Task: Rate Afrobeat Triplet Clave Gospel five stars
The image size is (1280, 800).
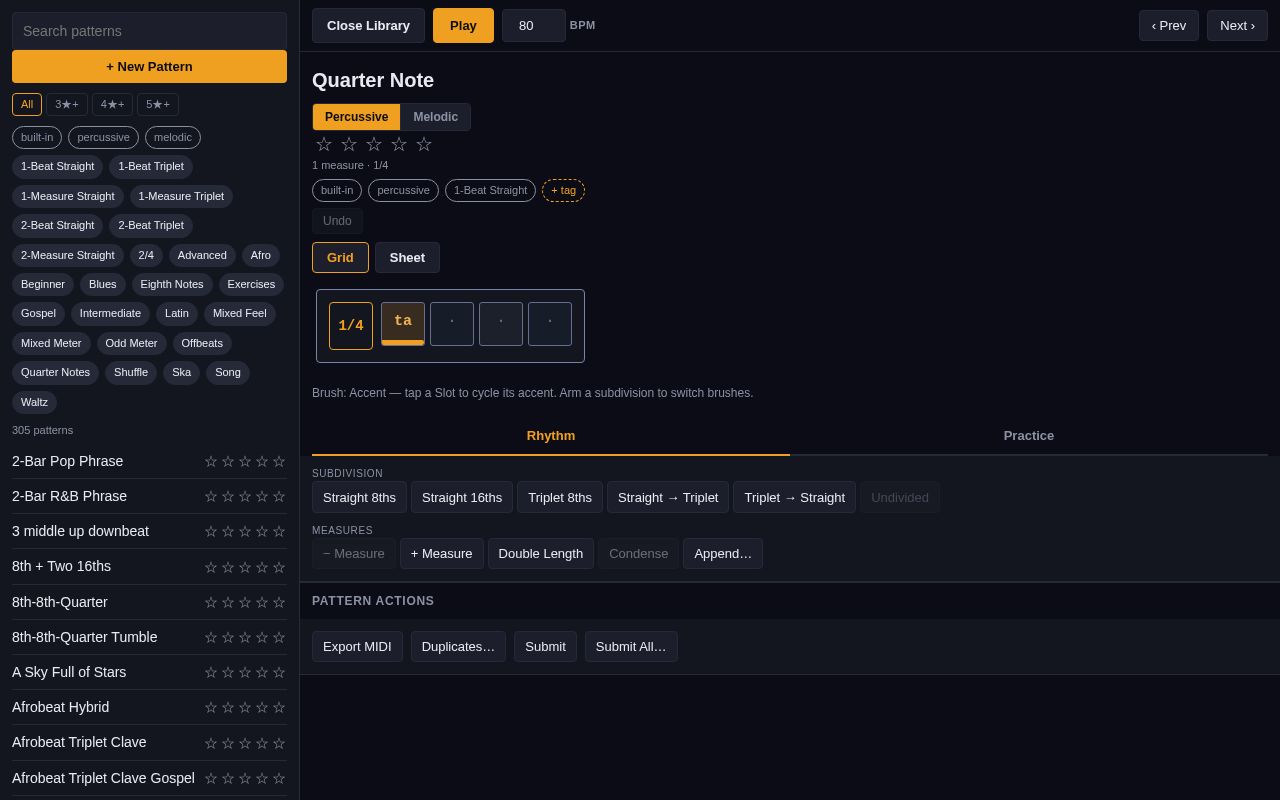Action: (279, 779)
